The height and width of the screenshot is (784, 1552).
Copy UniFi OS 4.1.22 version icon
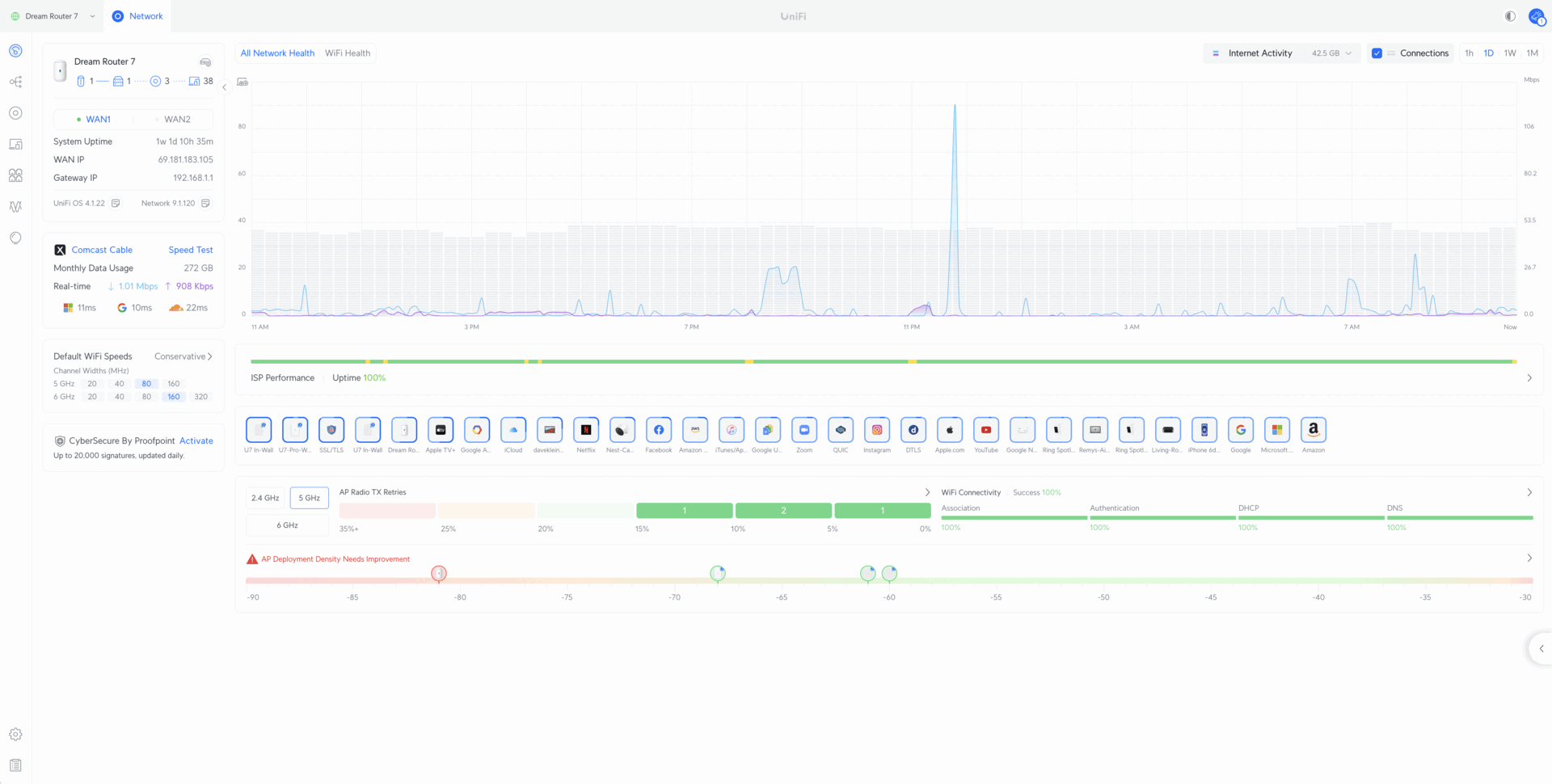(x=116, y=204)
